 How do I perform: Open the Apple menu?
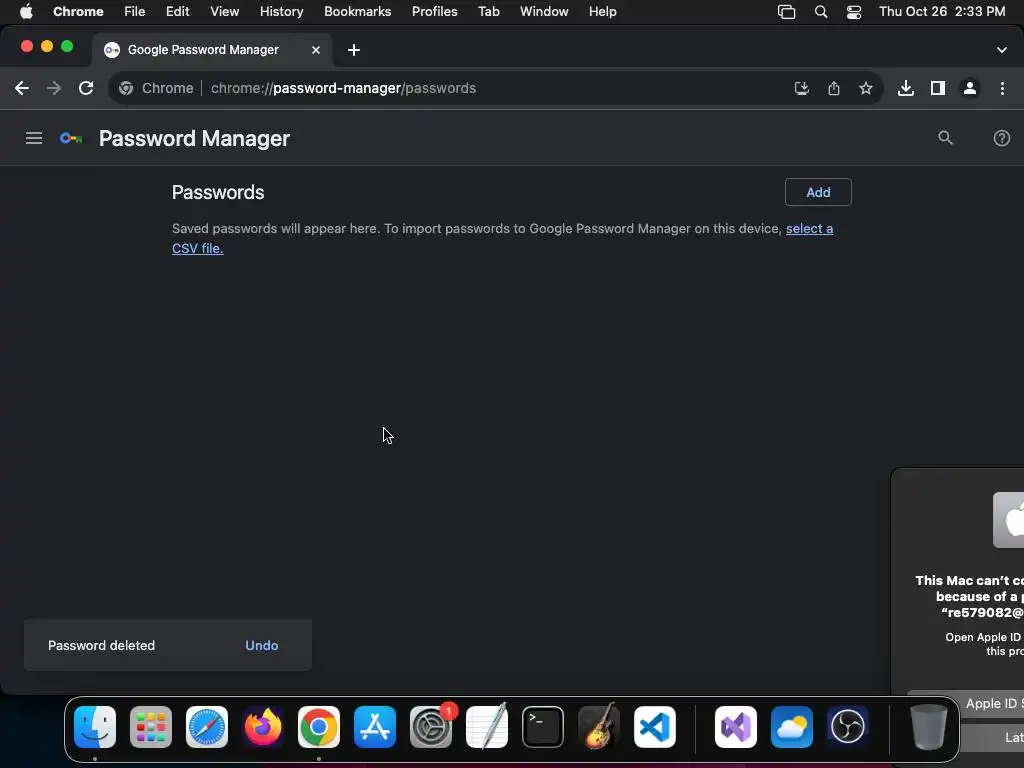click(26, 11)
